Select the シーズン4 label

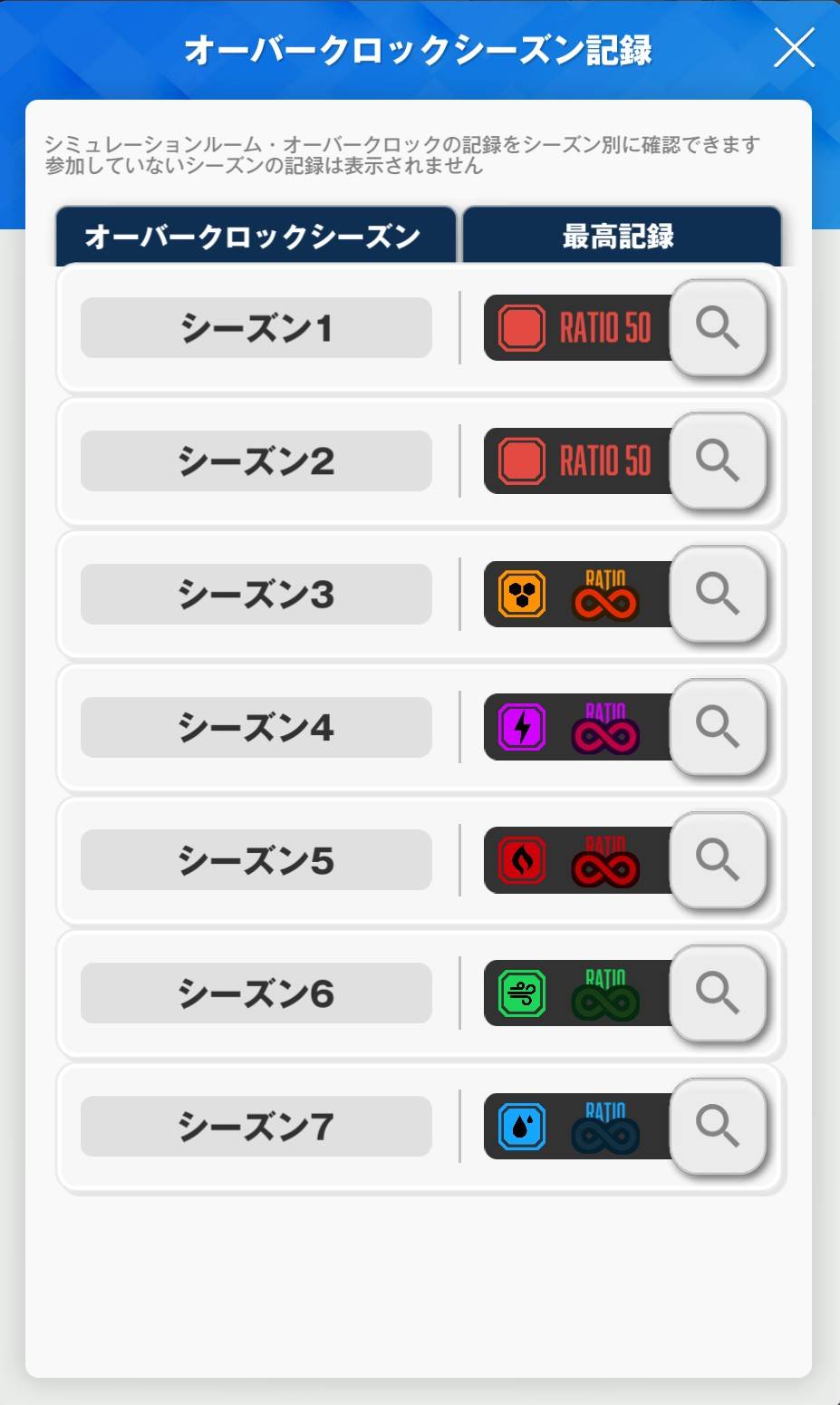(x=256, y=727)
